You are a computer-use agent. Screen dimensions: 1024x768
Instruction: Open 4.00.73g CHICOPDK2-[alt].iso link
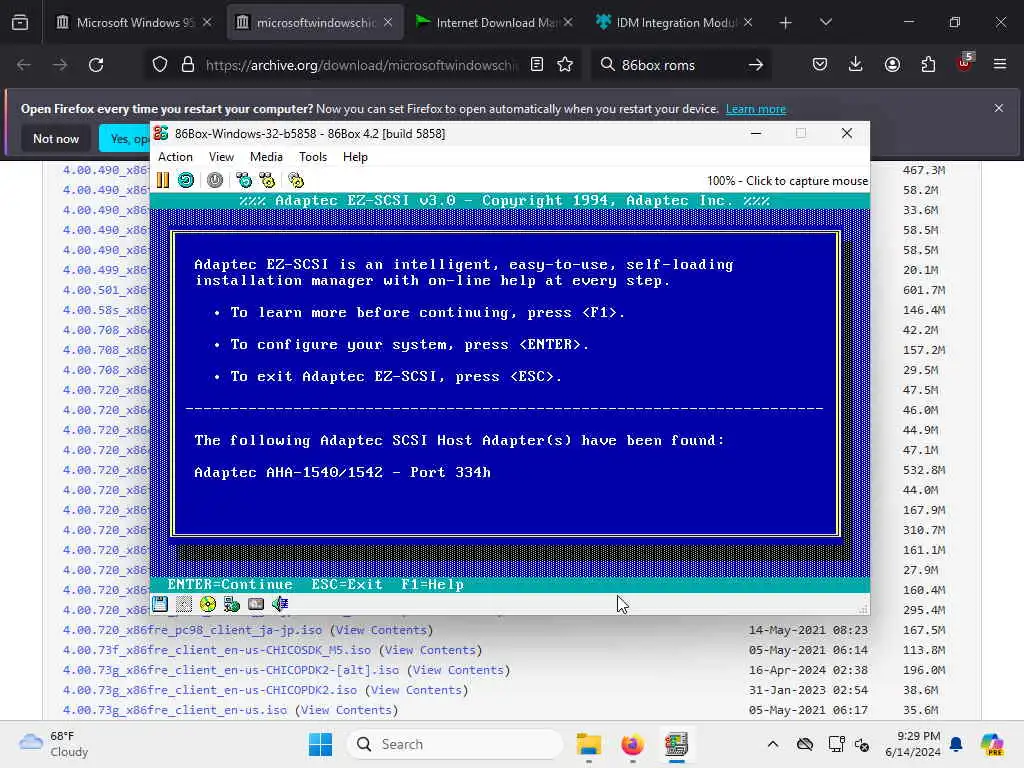pos(231,670)
